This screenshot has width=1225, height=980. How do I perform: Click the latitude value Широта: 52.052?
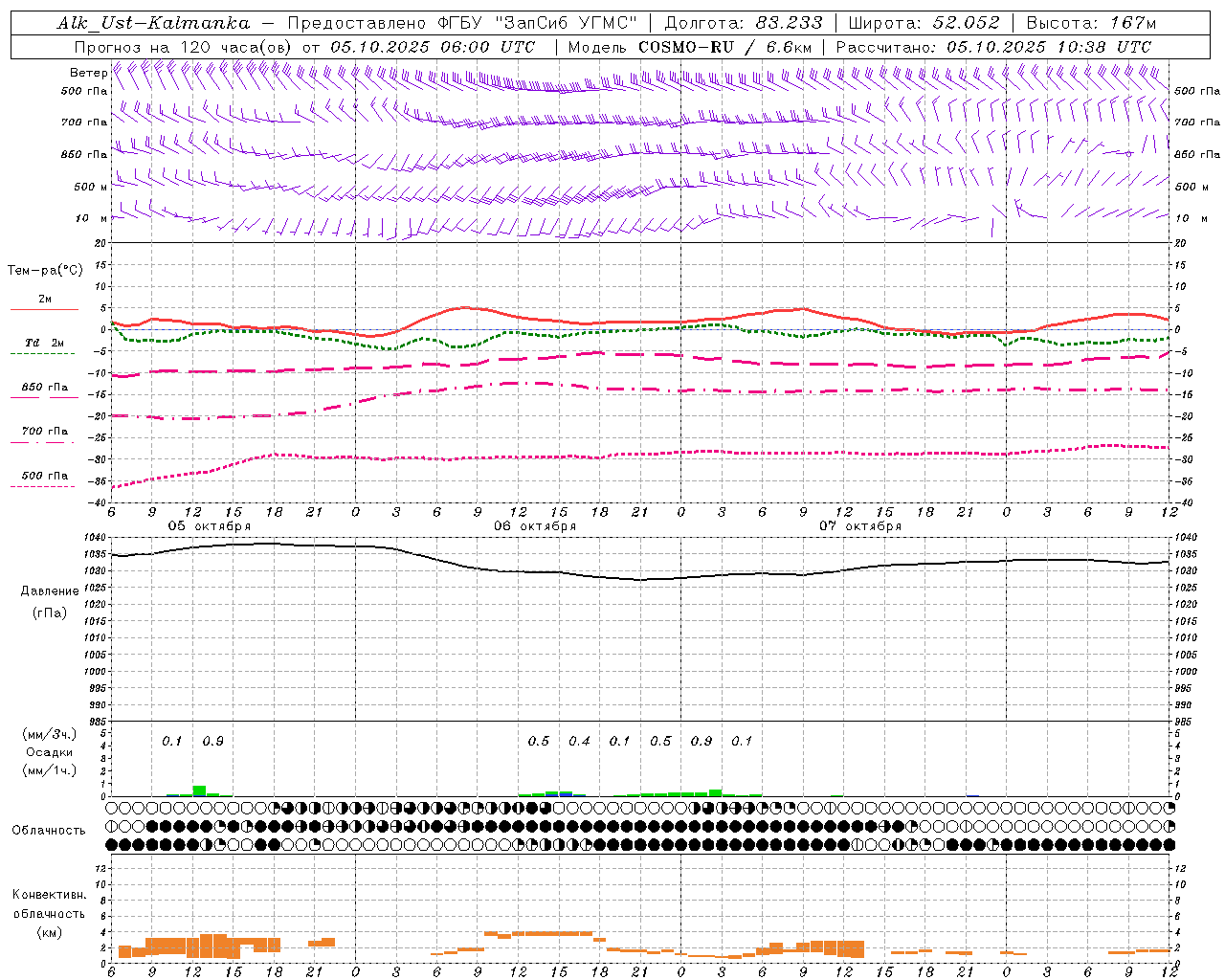(x=924, y=23)
